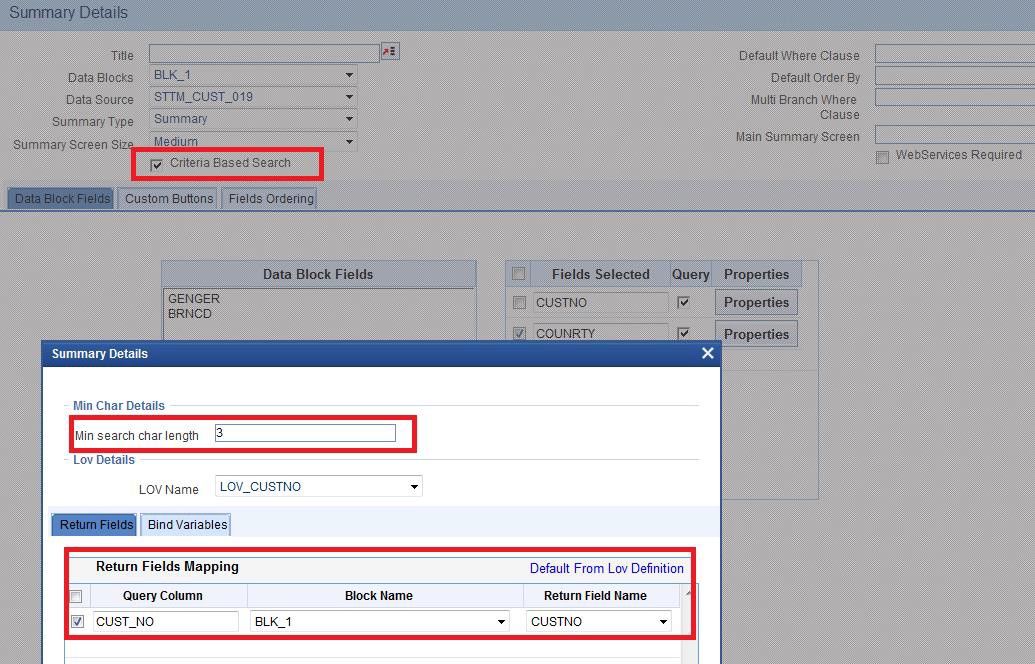The width and height of the screenshot is (1035, 664).
Task: Click the Query Column header
Action: (x=162, y=595)
